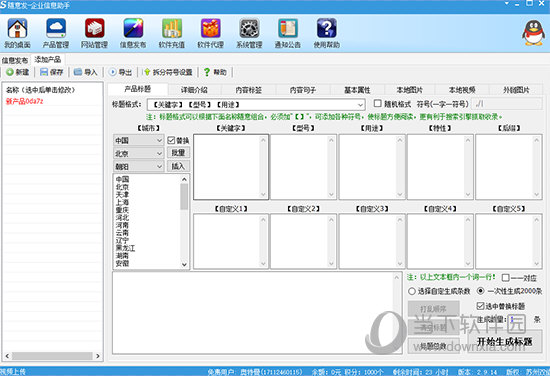This screenshot has height=376, width=550.
Task: Enable 随机格式 checkbox
Action: [377, 103]
